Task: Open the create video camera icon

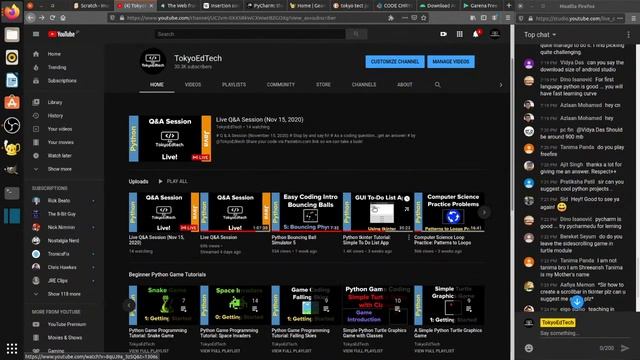Action: (443, 34)
